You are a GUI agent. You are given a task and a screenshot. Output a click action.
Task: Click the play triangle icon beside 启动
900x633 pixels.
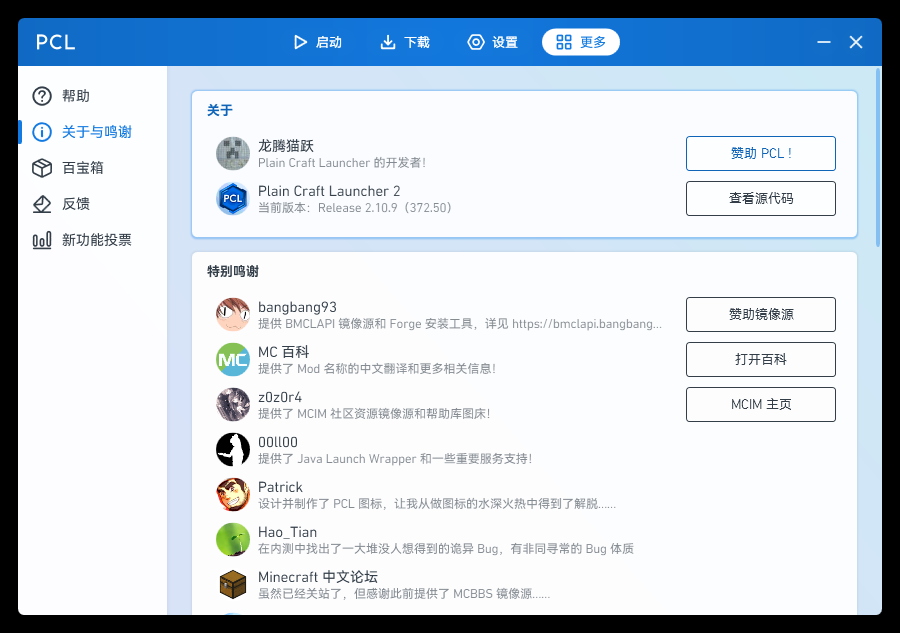tap(300, 42)
